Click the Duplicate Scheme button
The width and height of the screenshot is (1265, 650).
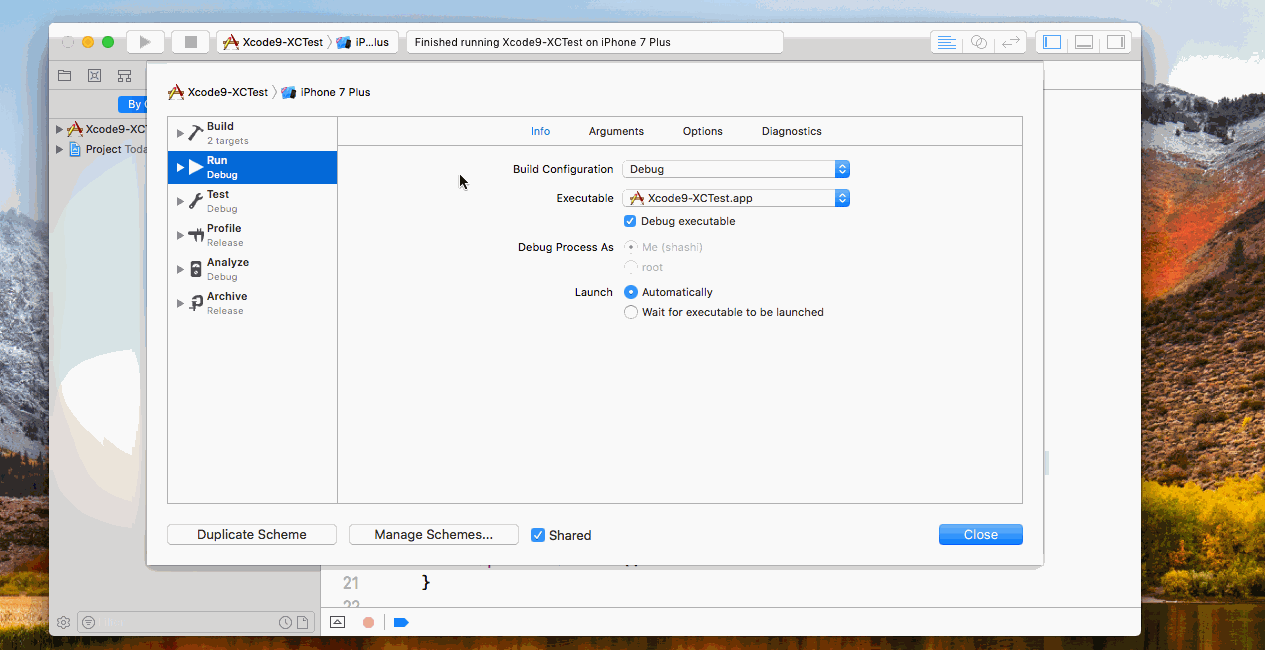pyautogui.click(x=252, y=535)
